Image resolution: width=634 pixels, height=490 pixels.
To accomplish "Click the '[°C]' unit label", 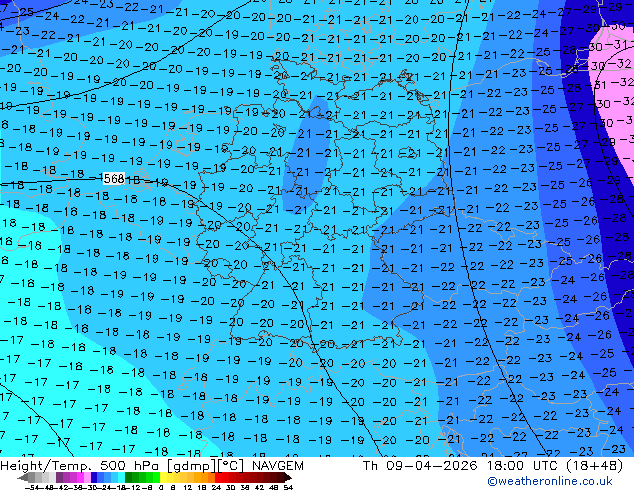I will click(231, 466).
